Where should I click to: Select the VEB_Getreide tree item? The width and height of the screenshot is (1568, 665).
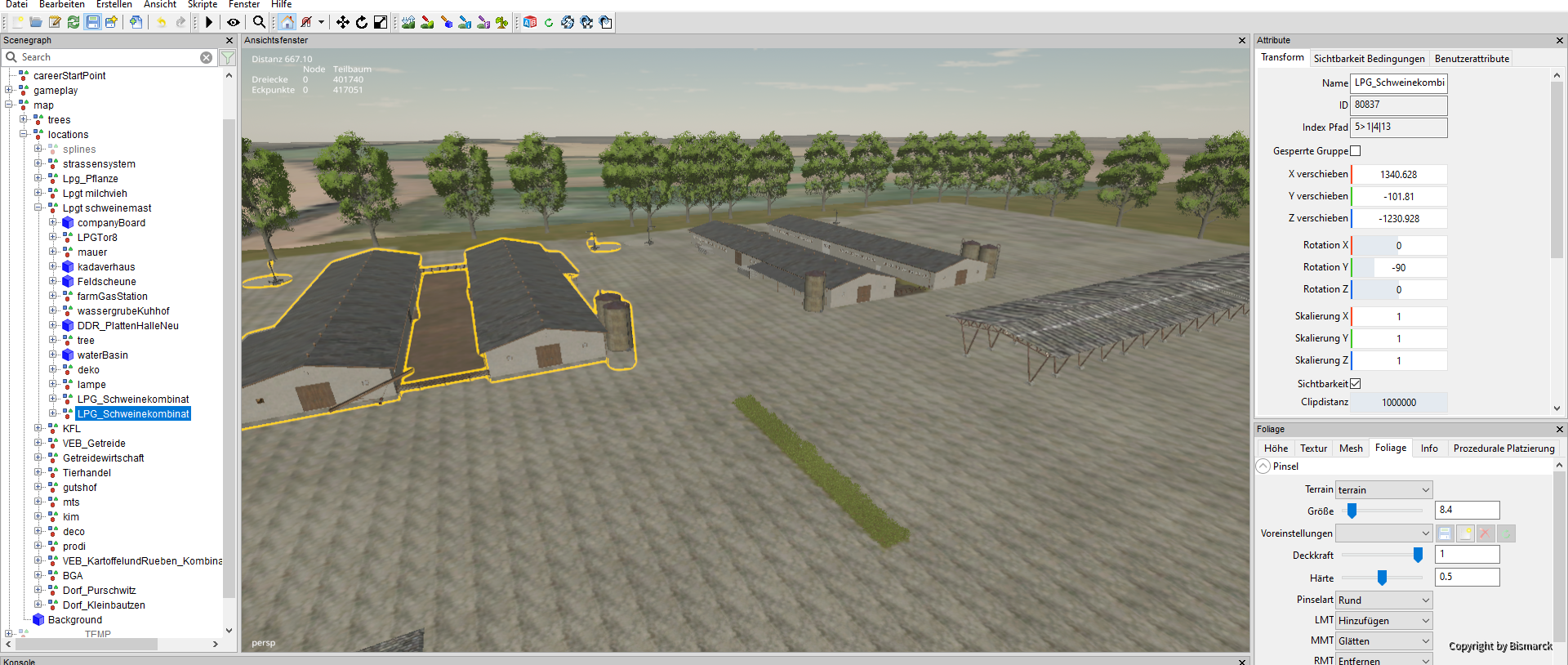(94, 444)
